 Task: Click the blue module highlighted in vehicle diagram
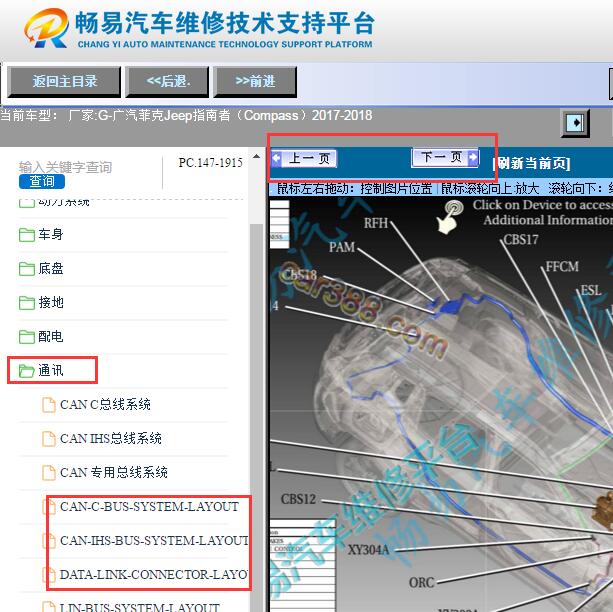pos(450,306)
